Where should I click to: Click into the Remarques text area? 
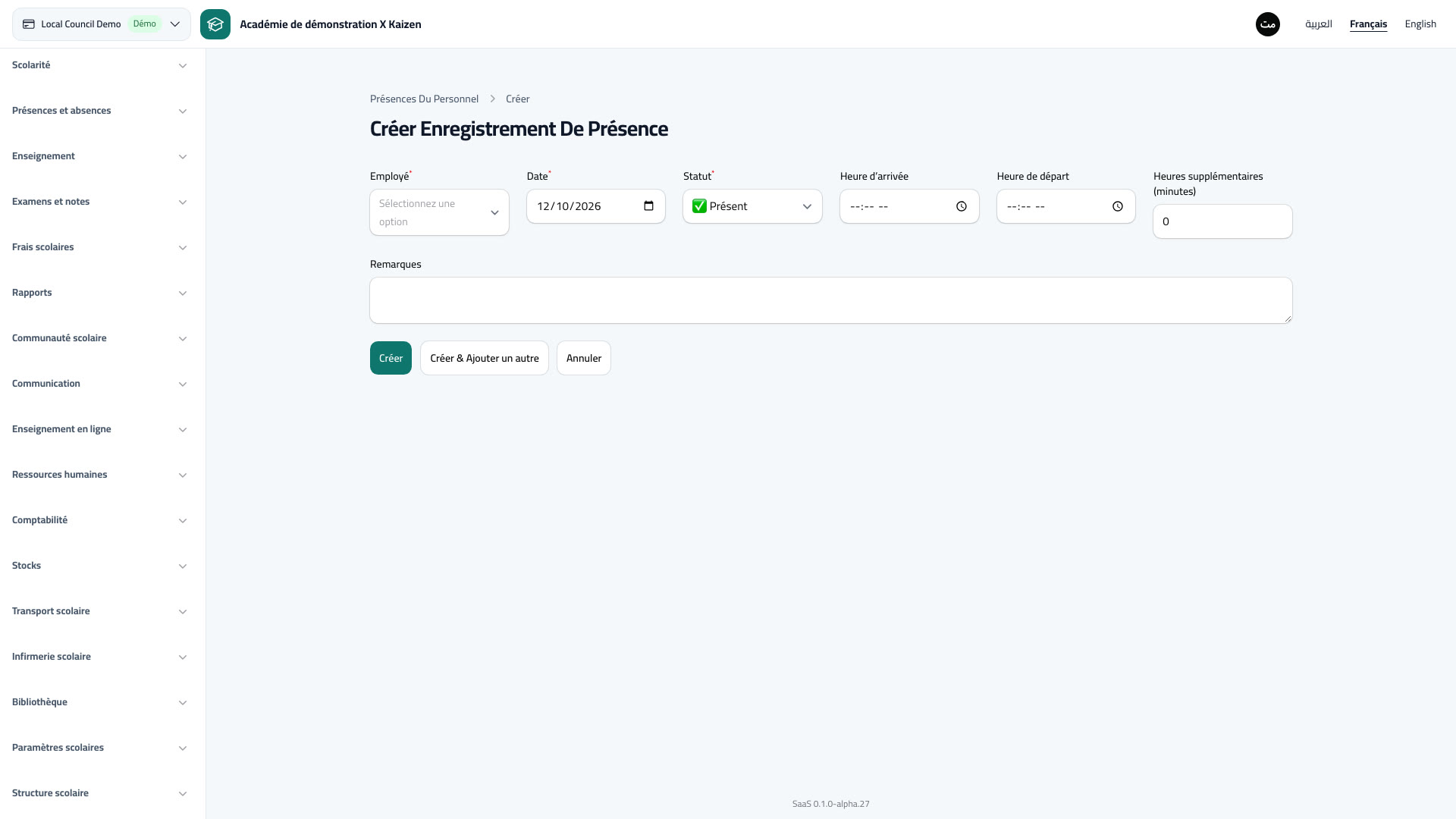pyautogui.click(x=831, y=300)
